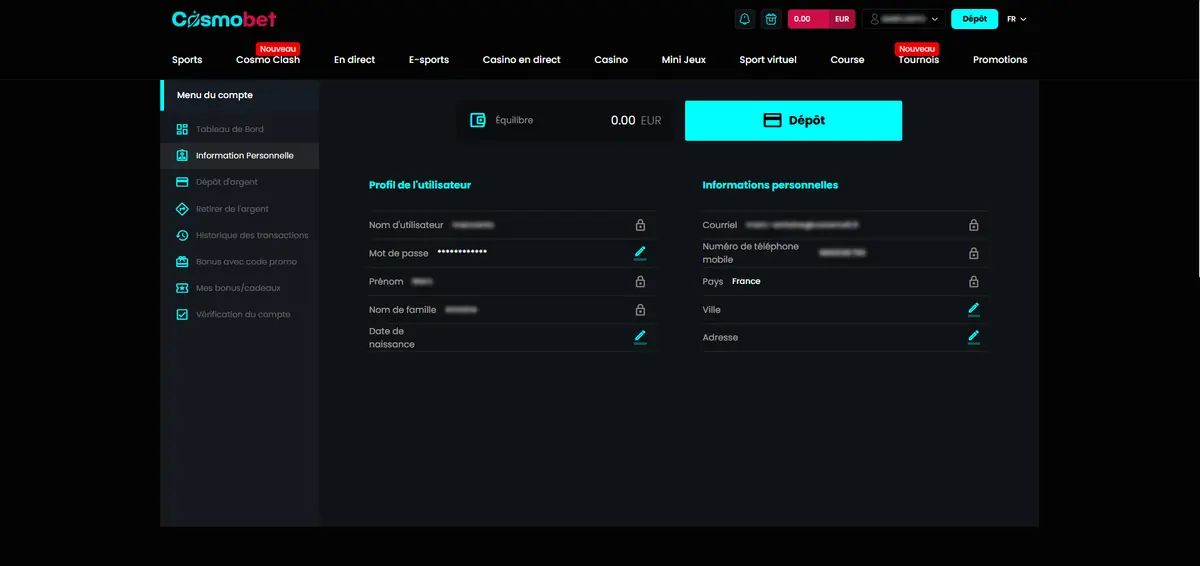1200x566 pixels.
Task: Click lock icon on Prénom row
Action: [x=640, y=282]
